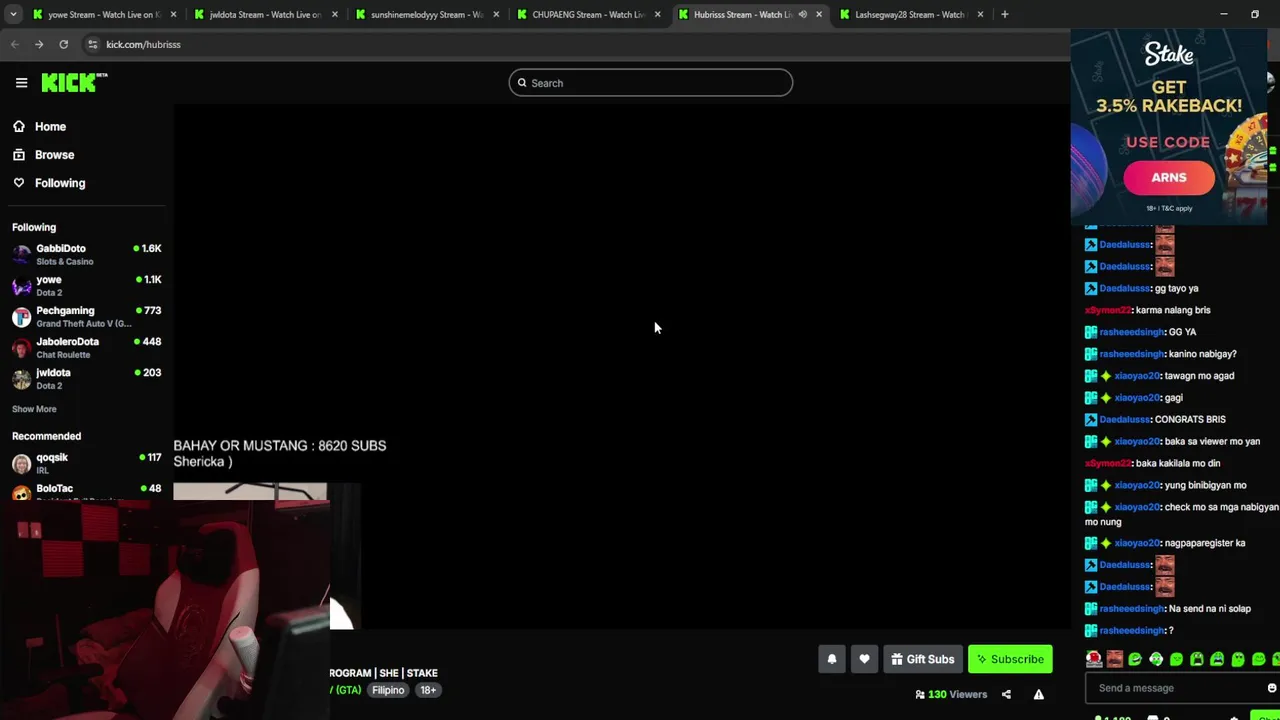The height and width of the screenshot is (720, 1280).
Task: Open the recommended channel BoloTac
Action: point(86,491)
